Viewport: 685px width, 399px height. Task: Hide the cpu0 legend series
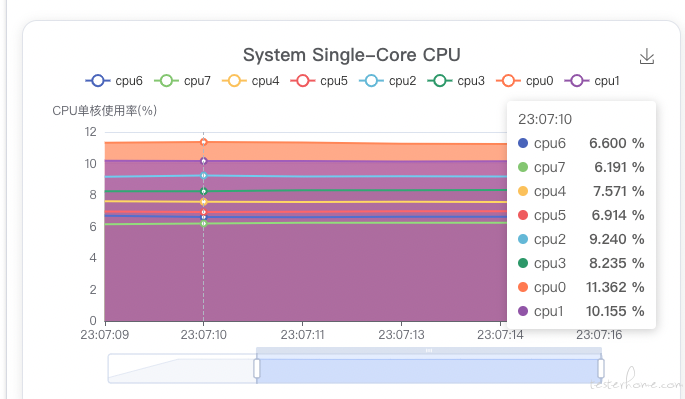tap(525, 81)
